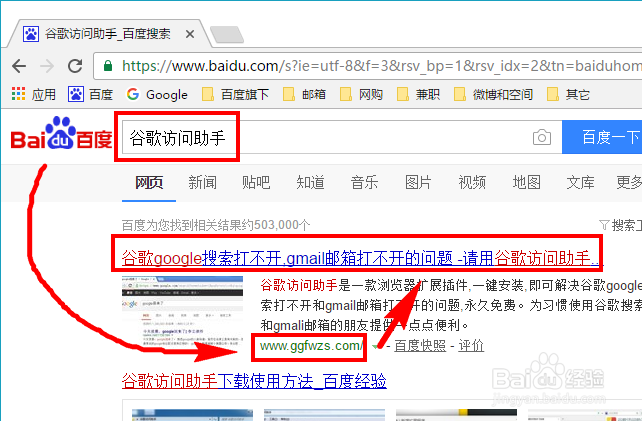Open the 微博和空间 bookmark folder
The image size is (642, 421).
(x=493, y=94)
